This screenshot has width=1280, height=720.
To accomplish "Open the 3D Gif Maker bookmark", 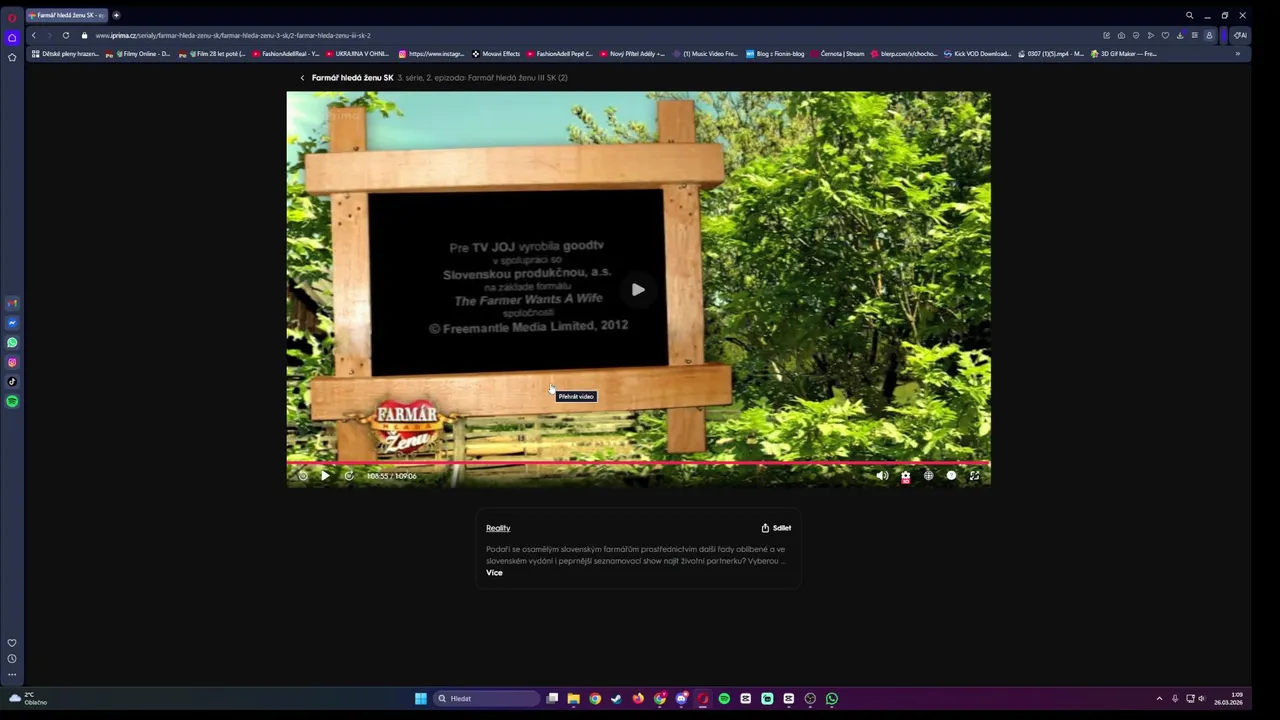I will 1124,54.
